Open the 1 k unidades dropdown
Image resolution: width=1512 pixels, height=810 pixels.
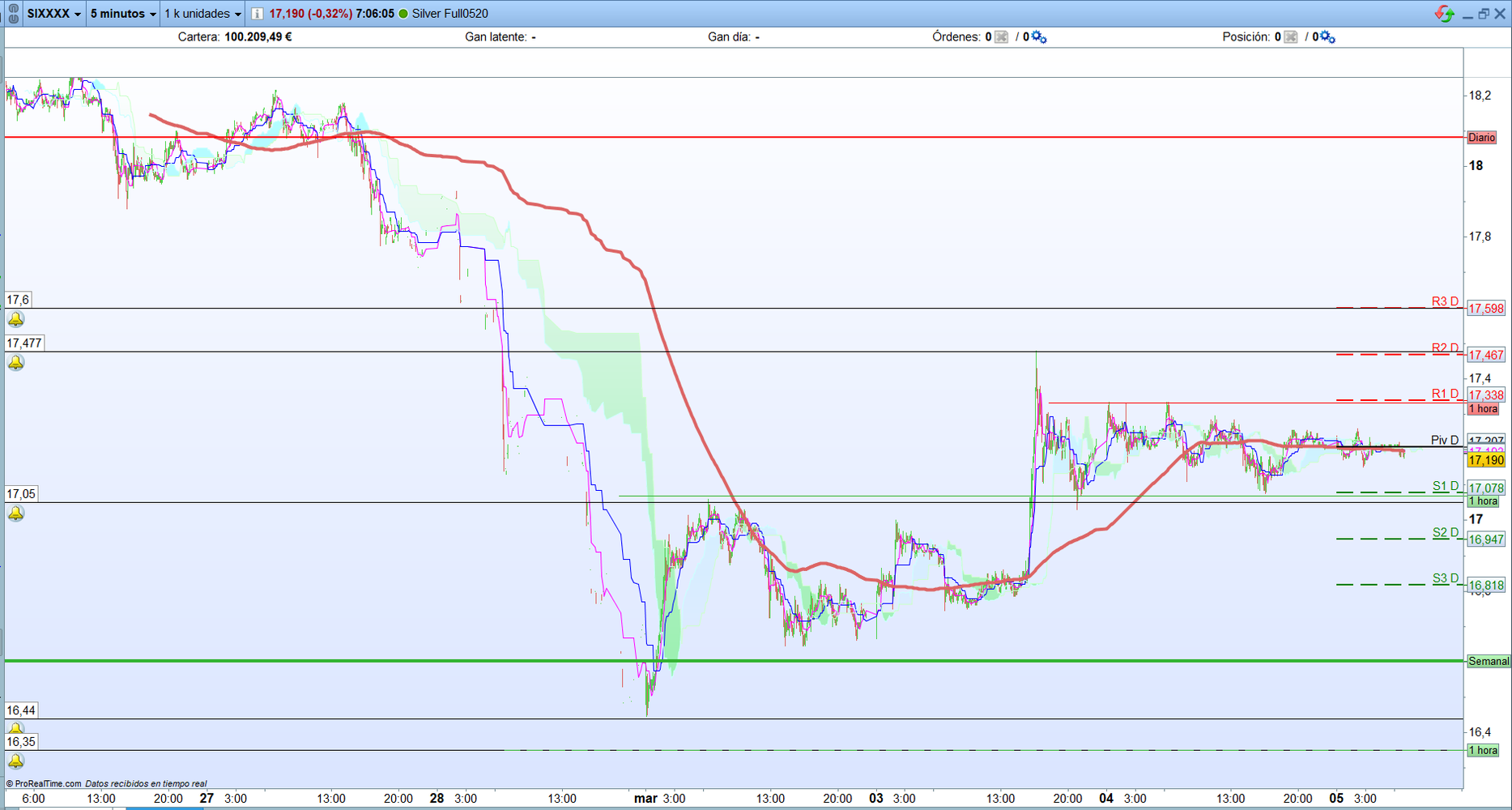[202, 14]
